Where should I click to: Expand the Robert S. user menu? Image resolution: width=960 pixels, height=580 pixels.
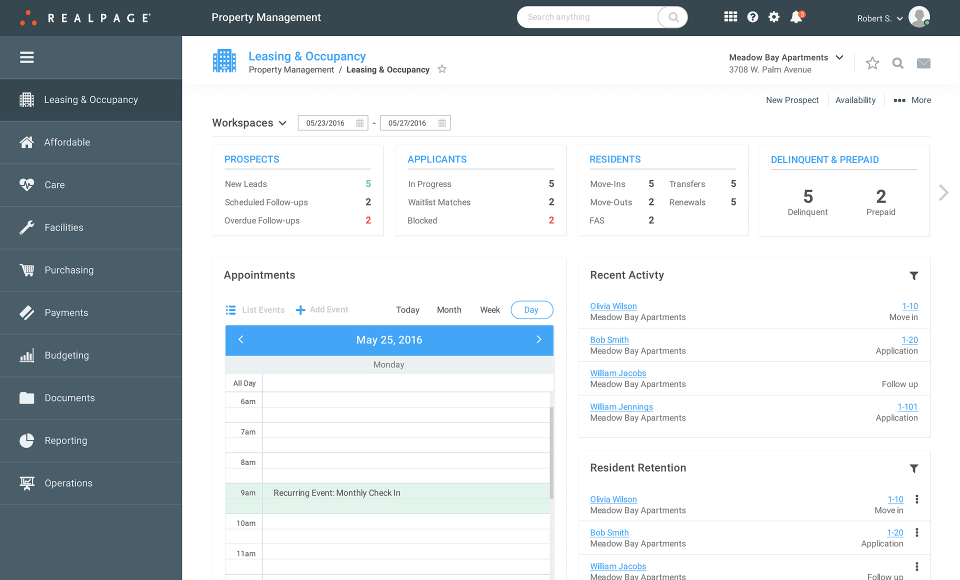point(880,18)
